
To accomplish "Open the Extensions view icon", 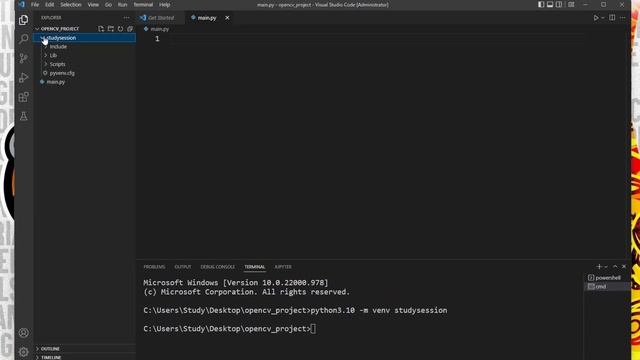I will (24, 97).
